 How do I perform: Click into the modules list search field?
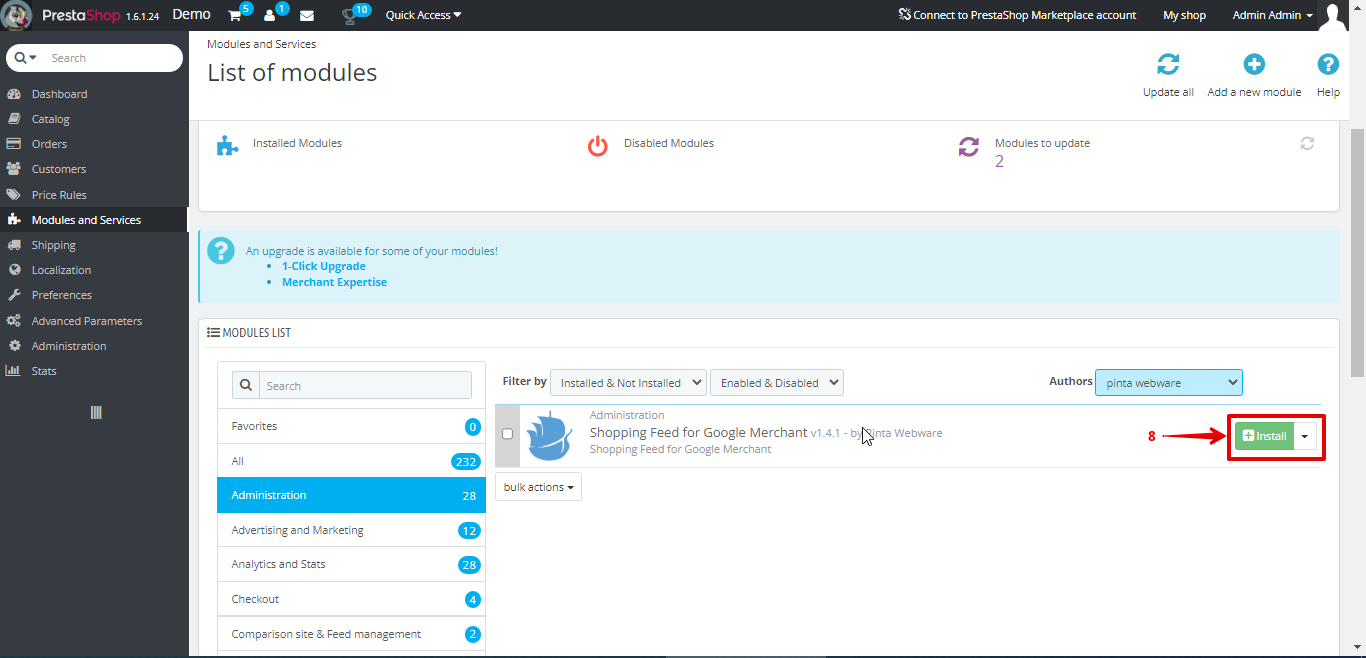365,386
